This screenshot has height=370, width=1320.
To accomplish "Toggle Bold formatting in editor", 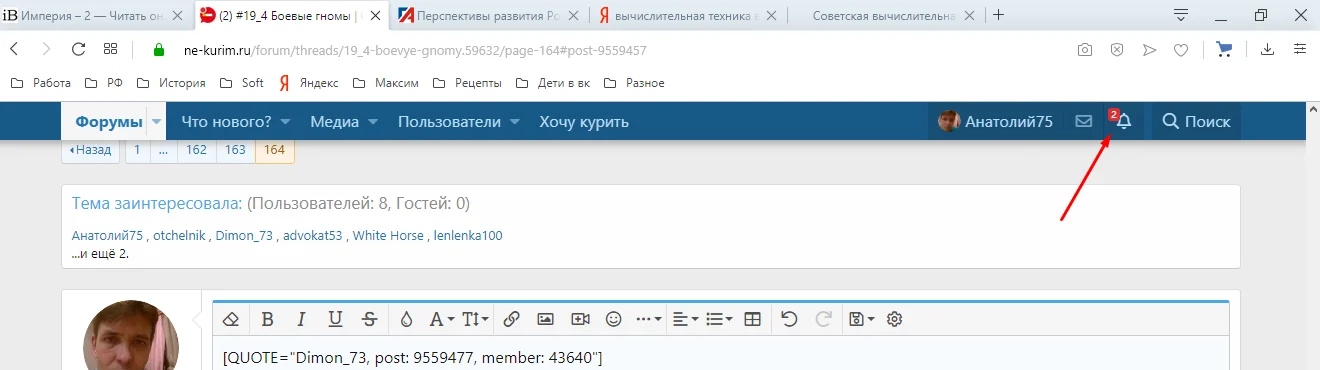I will pyautogui.click(x=267, y=319).
